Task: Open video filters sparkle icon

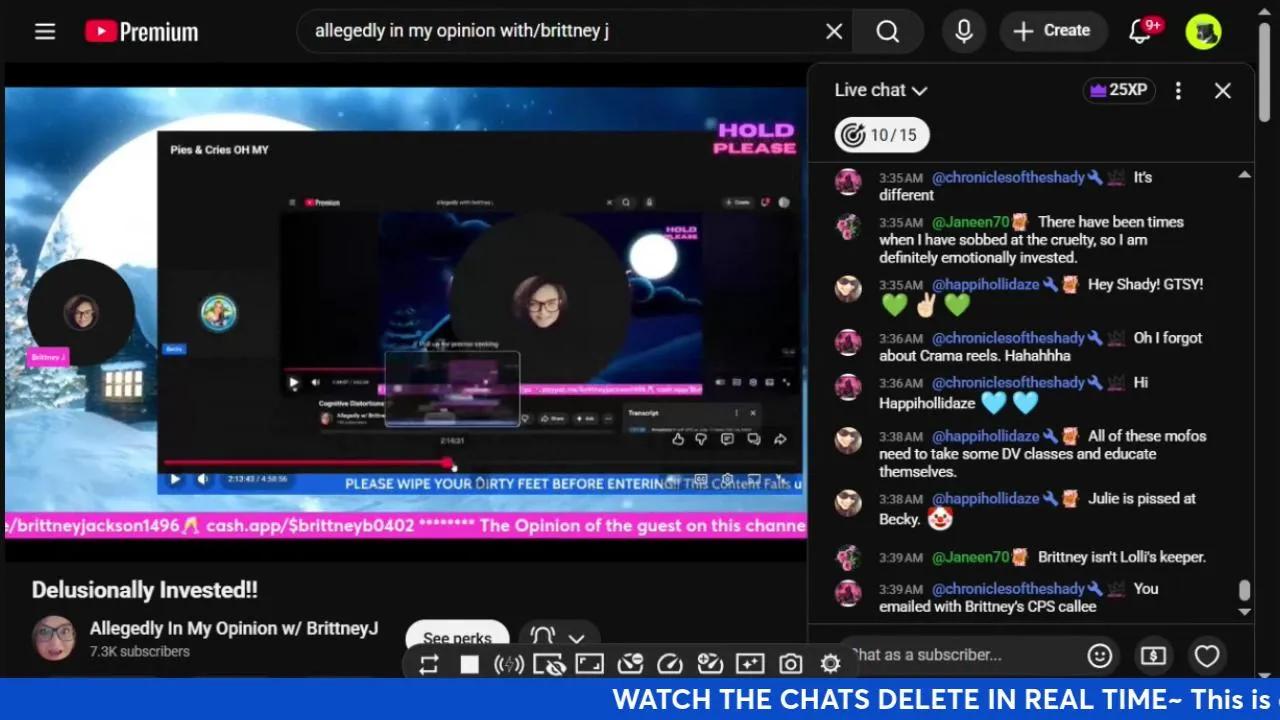Action: (750, 664)
